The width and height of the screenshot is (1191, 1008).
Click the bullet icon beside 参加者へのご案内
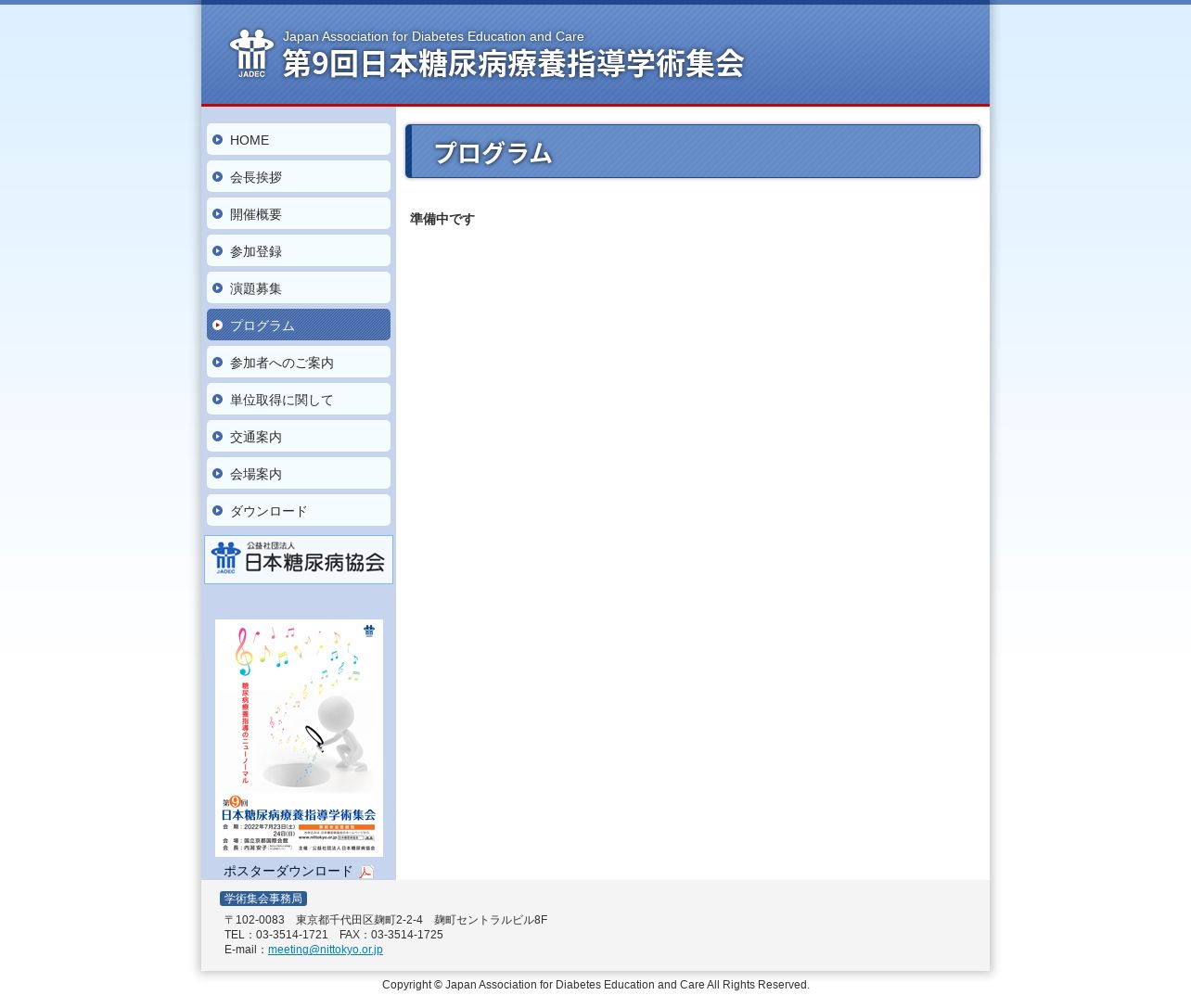coord(217,362)
